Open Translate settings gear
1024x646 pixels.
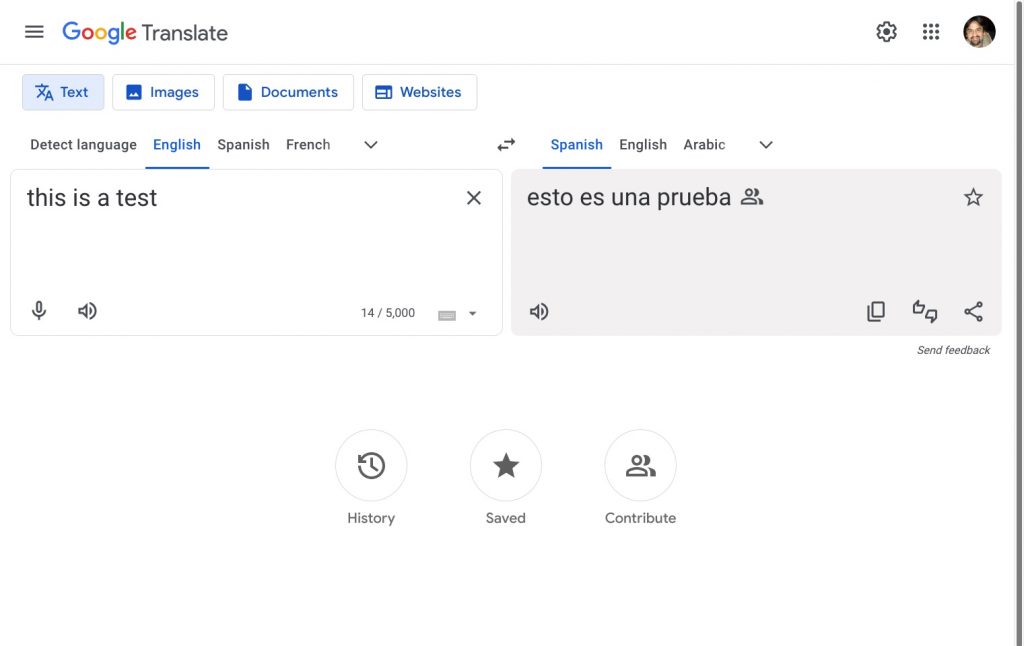pyautogui.click(x=886, y=31)
